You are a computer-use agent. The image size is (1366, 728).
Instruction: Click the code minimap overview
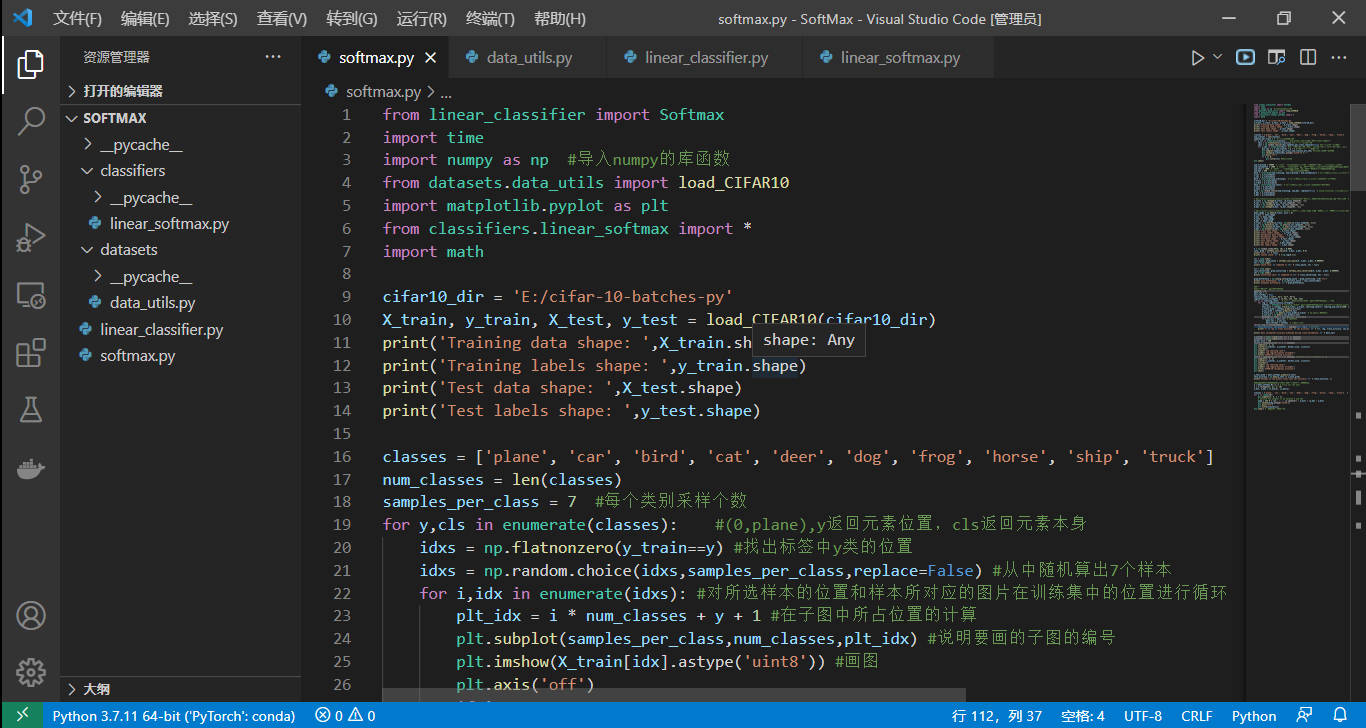click(x=1300, y=260)
